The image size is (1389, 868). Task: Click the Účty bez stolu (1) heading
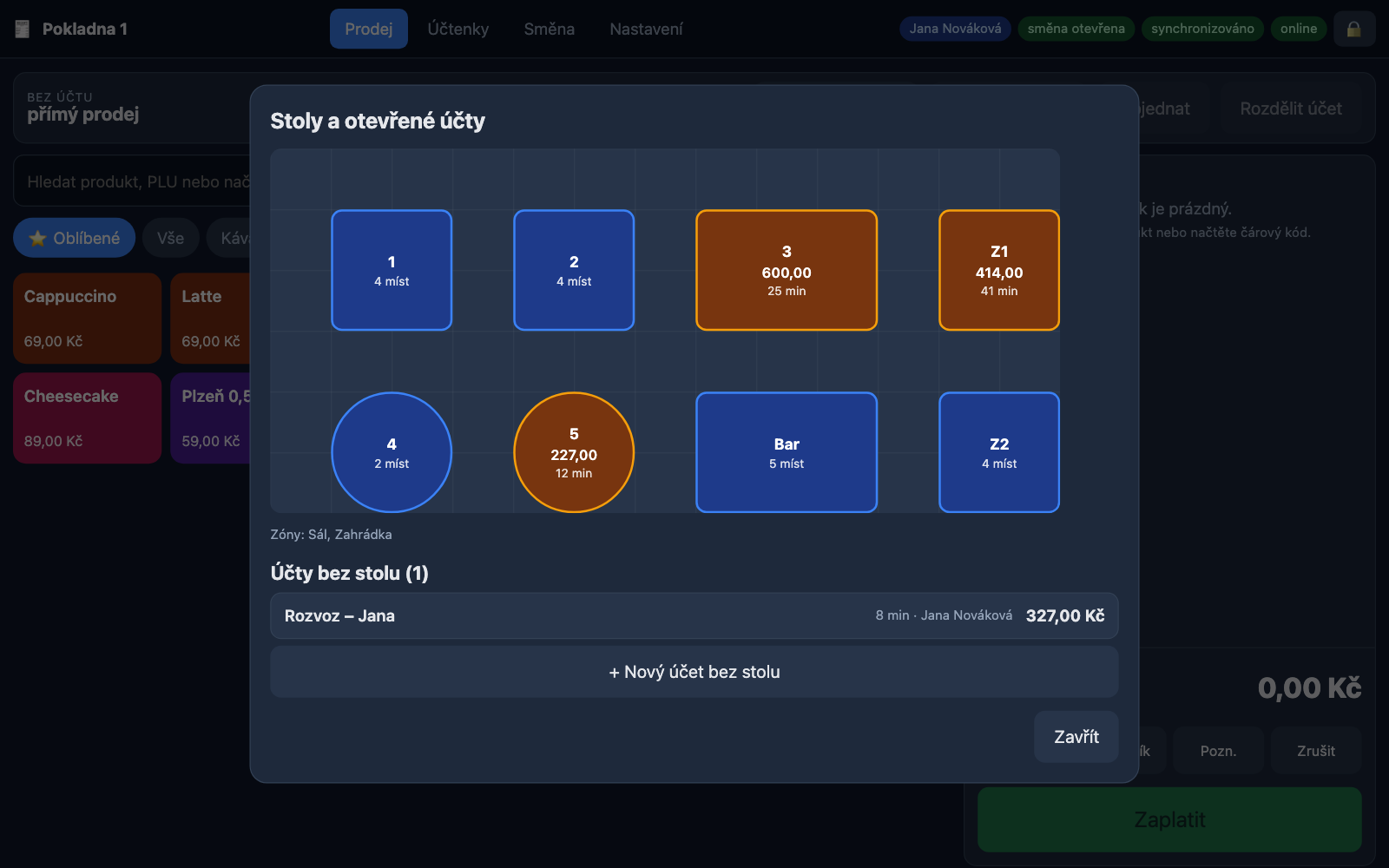click(349, 573)
